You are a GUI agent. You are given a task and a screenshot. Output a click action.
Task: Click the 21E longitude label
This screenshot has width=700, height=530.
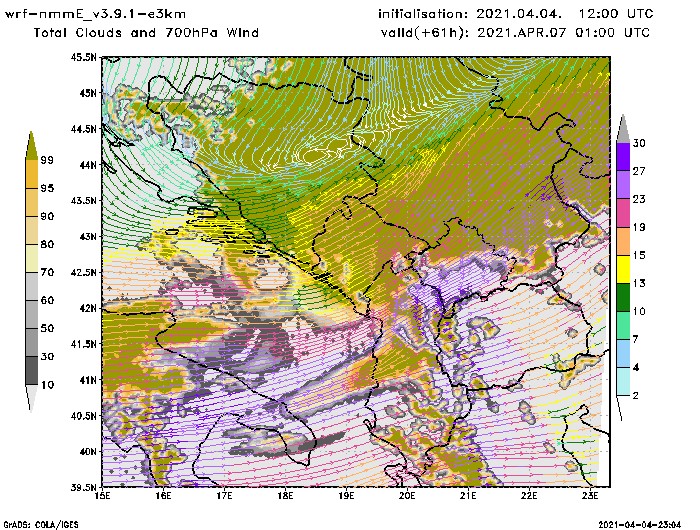click(x=468, y=496)
